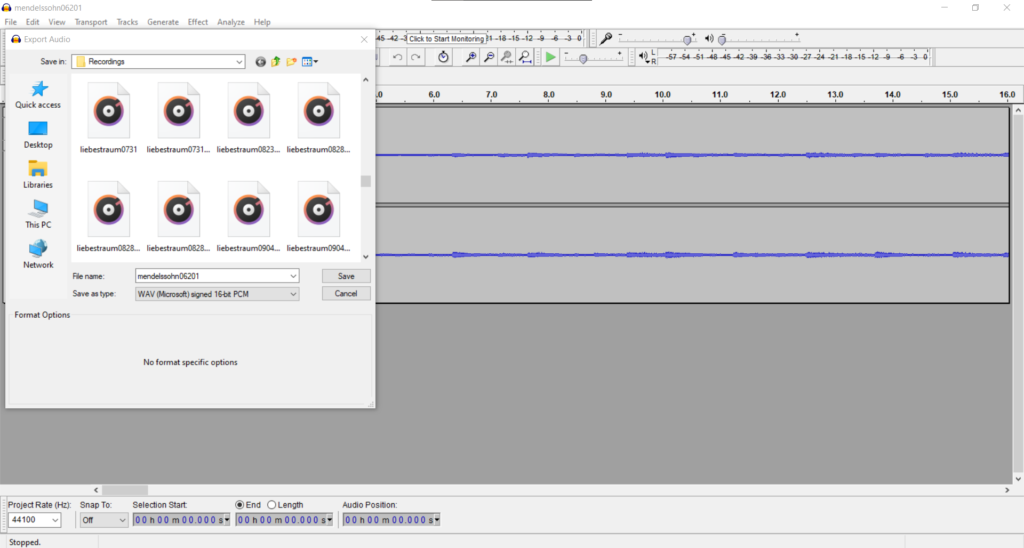Click the Redo arrow icon in the toolbar
The width and height of the screenshot is (1024, 548).
416,58
